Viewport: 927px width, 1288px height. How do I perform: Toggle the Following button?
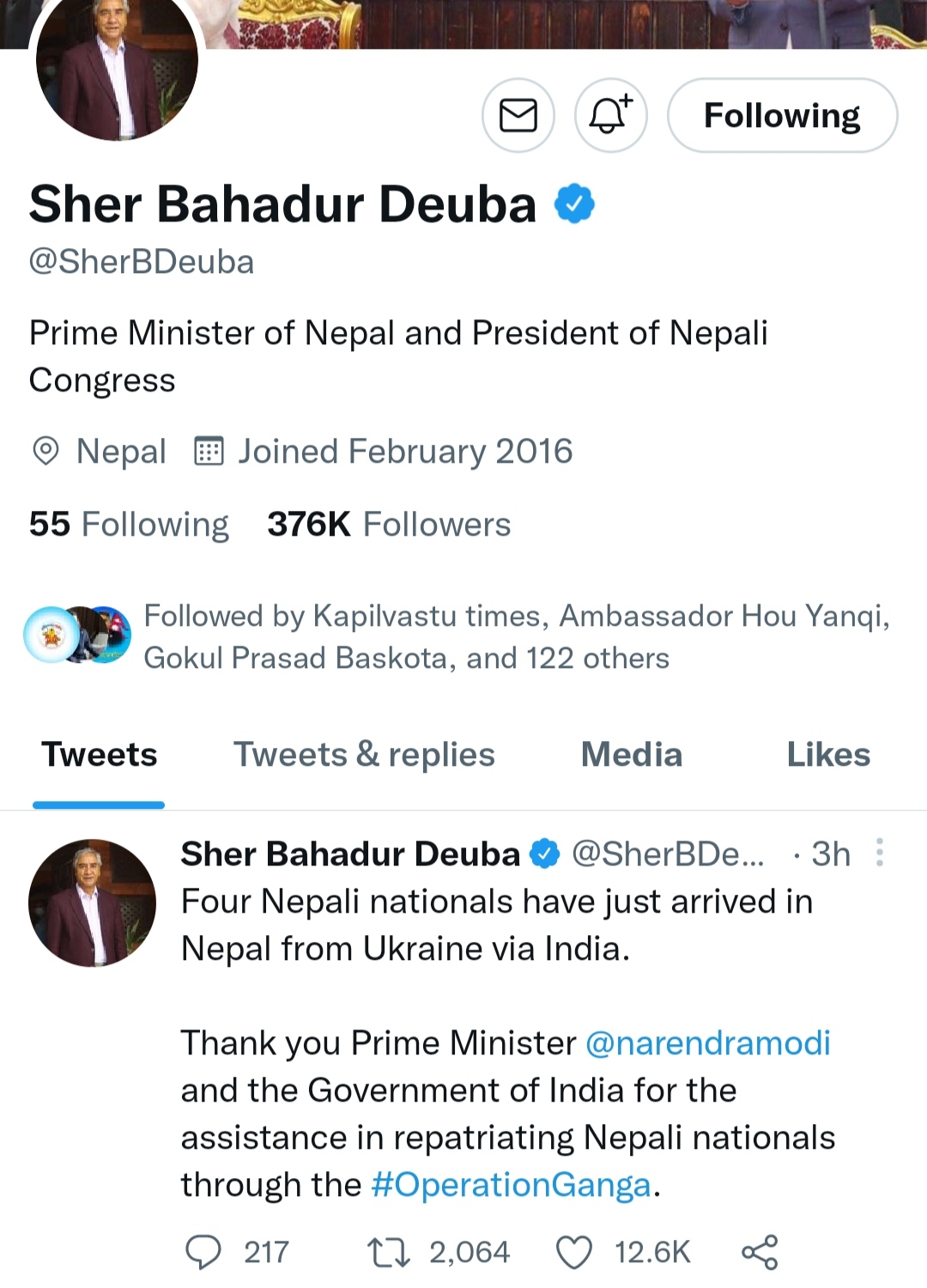(x=782, y=115)
